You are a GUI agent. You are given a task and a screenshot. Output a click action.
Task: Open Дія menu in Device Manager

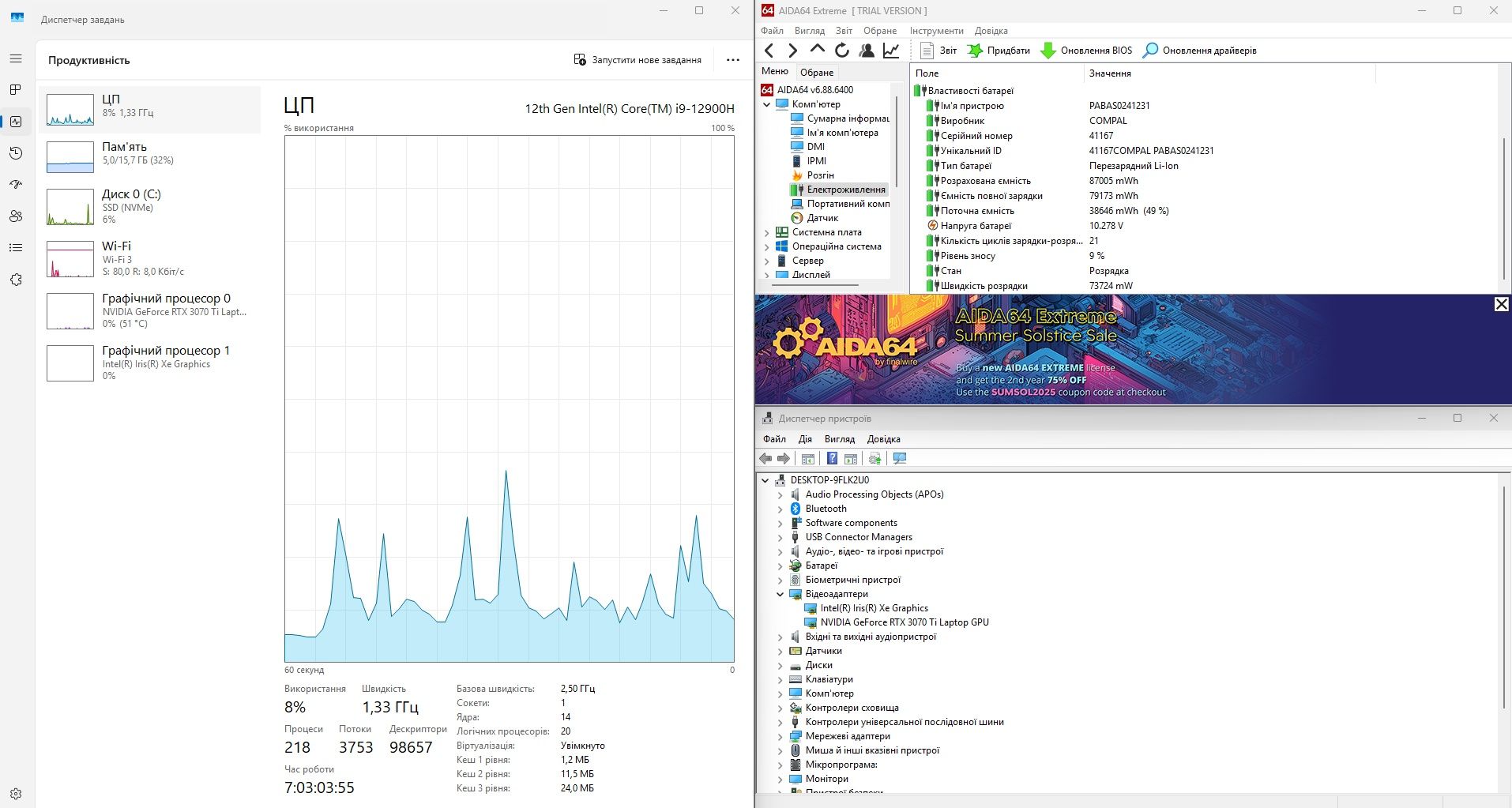(x=805, y=439)
